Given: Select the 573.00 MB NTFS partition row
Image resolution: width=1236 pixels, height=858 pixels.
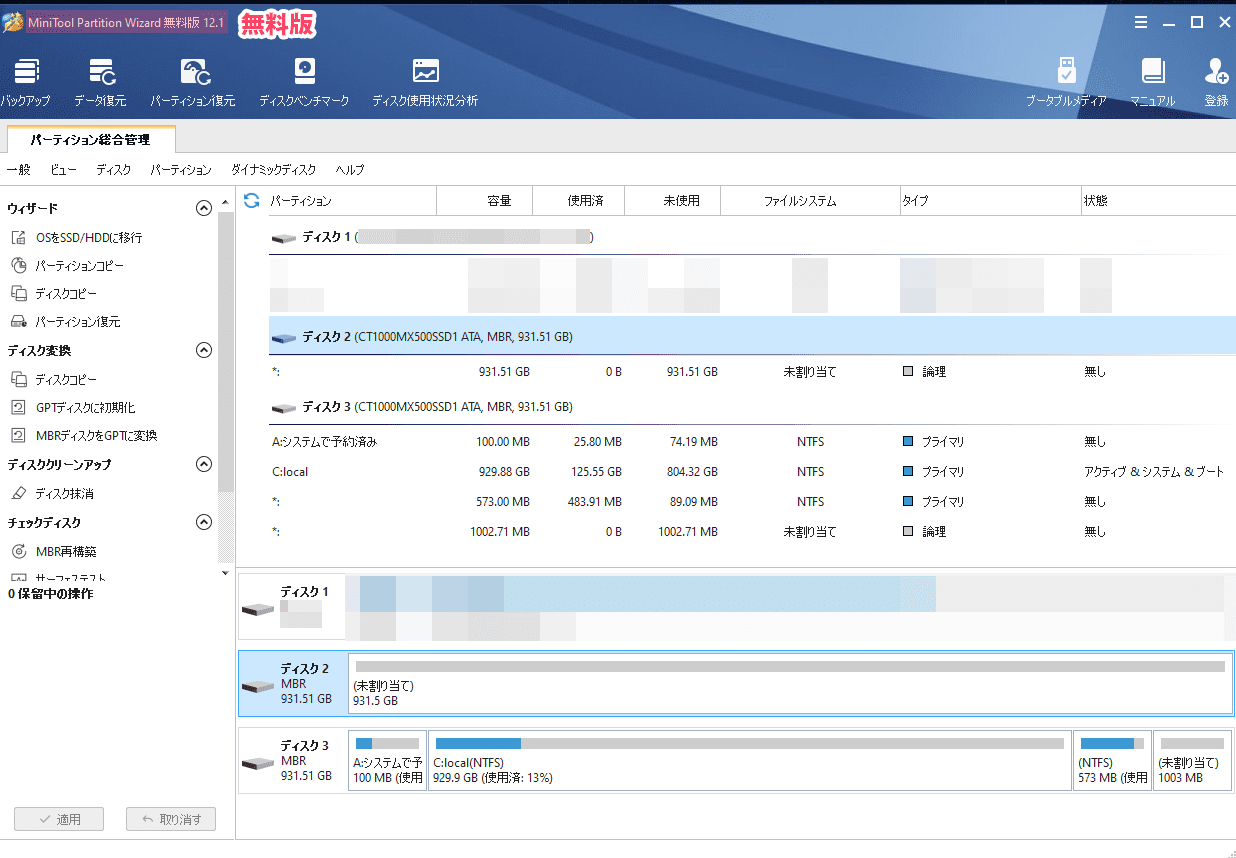Looking at the screenshot, I should [752, 502].
